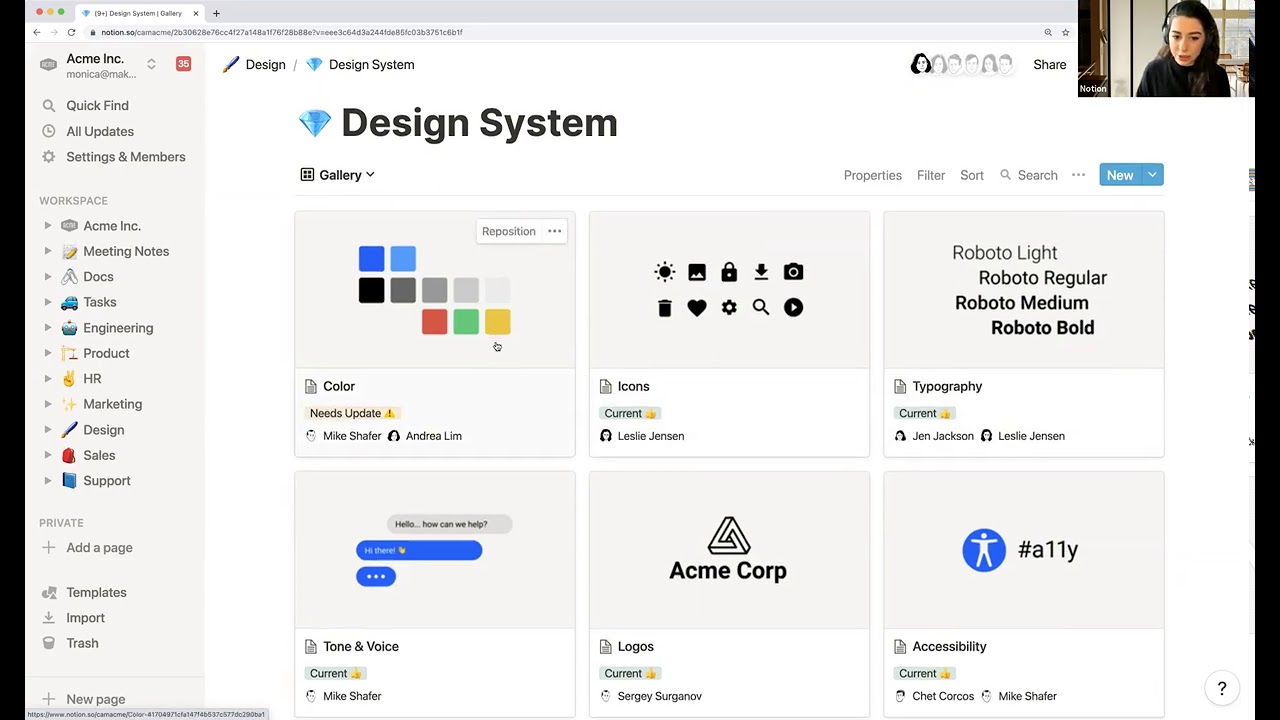Open Quick Find search icon in sidebar
The height and width of the screenshot is (720, 1280).
coord(48,105)
